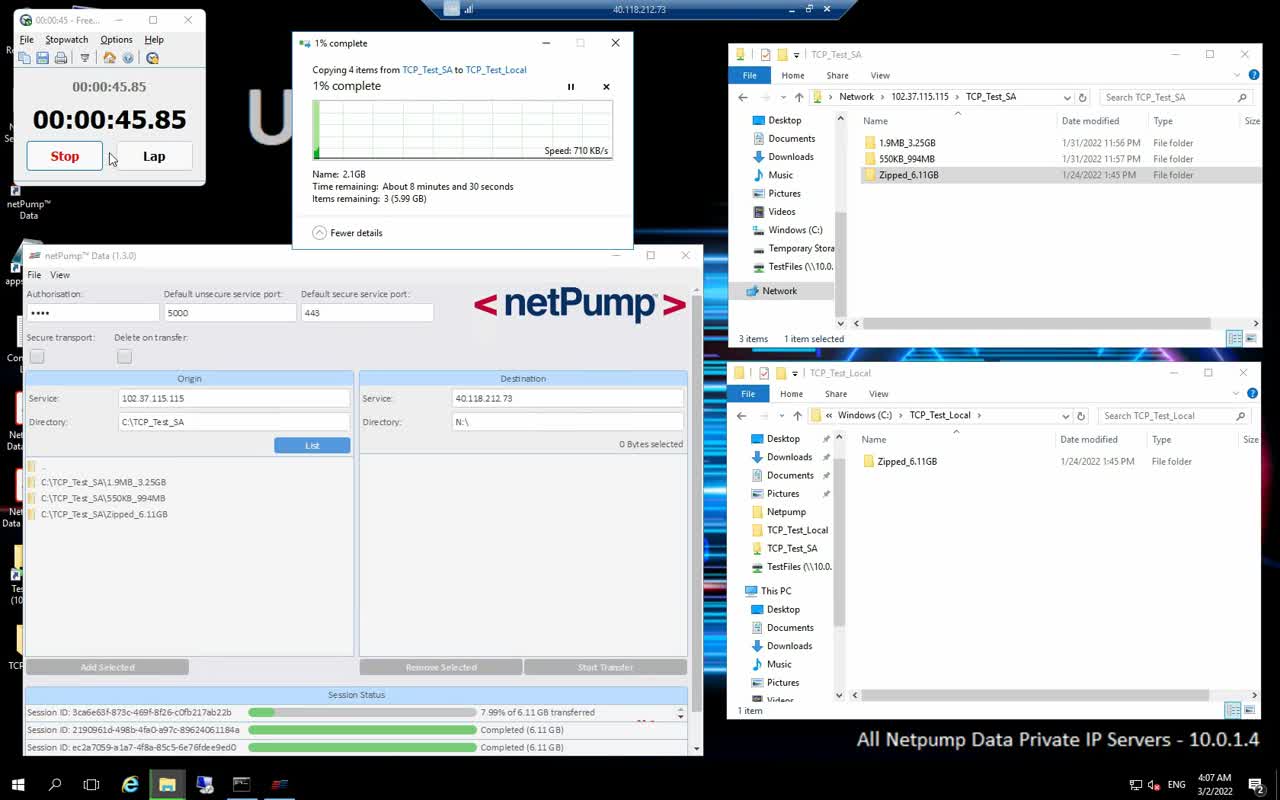Open the Stopwatch menu

[x=66, y=40]
